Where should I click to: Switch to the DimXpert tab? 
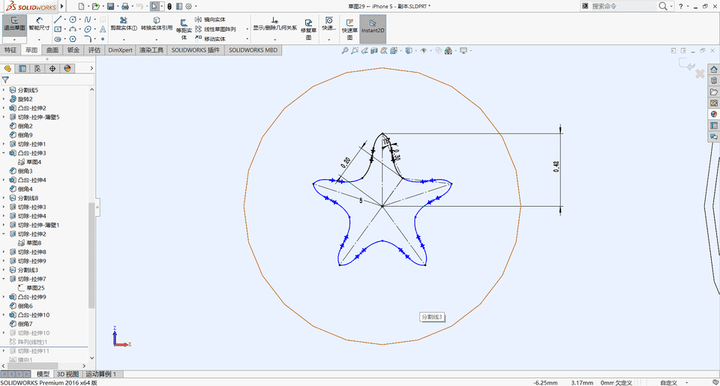pos(120,50)
